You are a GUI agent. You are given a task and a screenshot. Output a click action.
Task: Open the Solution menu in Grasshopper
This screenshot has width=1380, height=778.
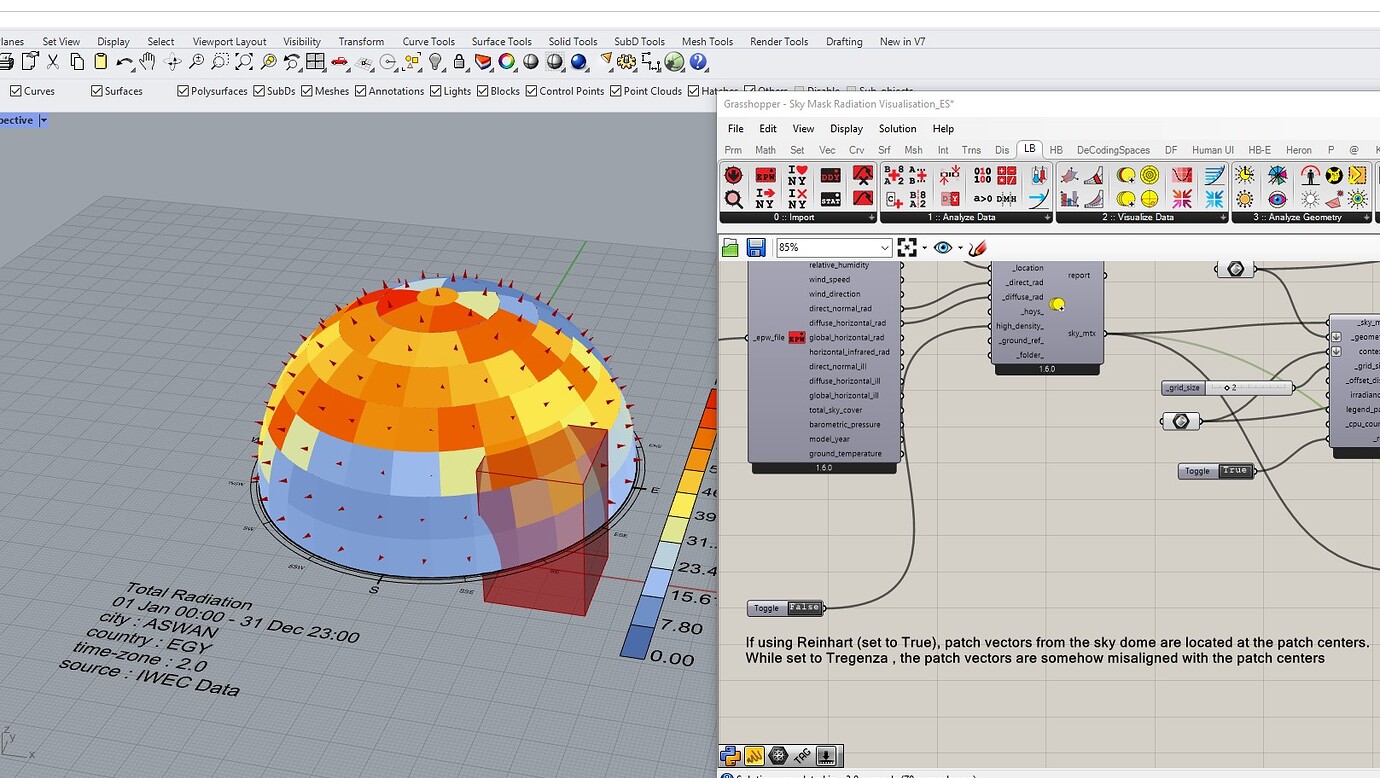(896, 128)
